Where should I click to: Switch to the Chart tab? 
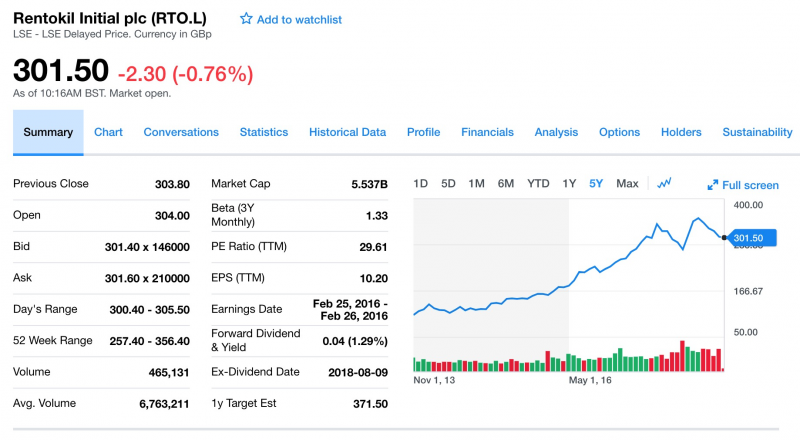(x=108, y=132)
